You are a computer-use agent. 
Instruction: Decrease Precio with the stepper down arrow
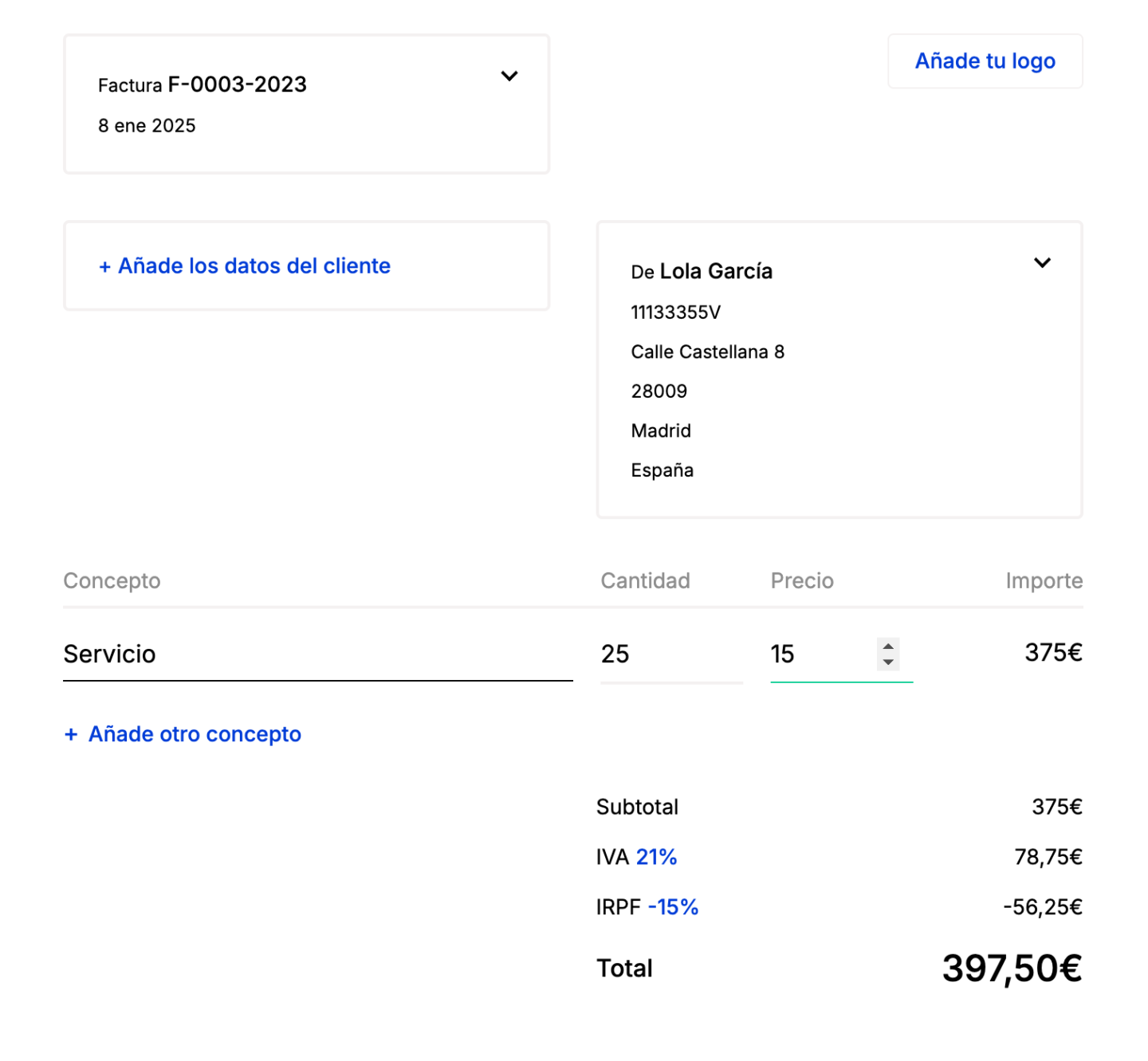(x=887, y=662)
